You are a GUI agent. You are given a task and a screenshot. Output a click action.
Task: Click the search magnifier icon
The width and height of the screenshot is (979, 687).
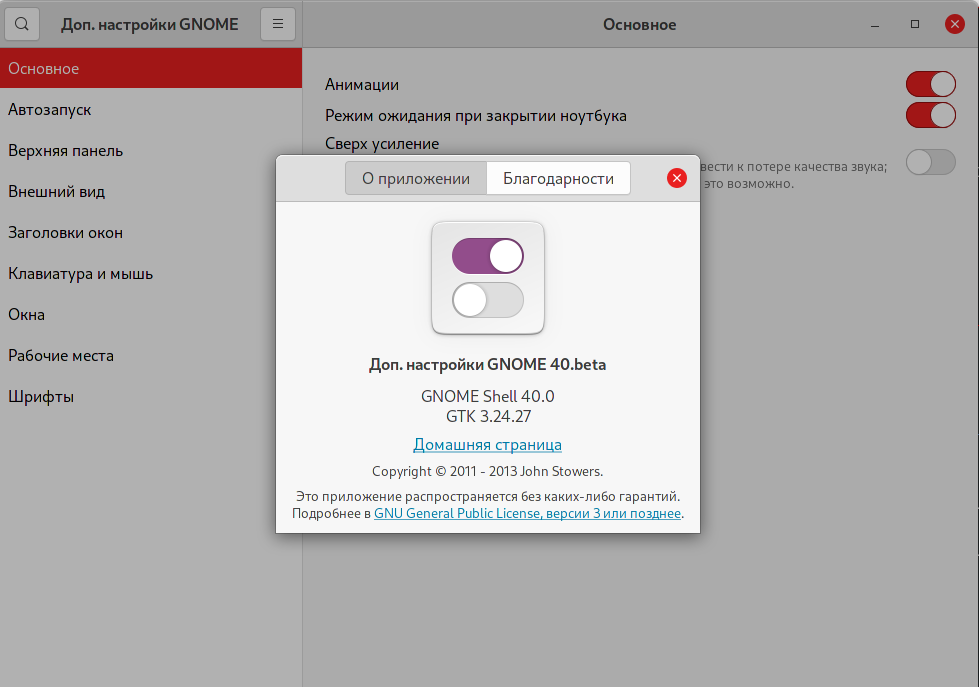pos(22,24)
